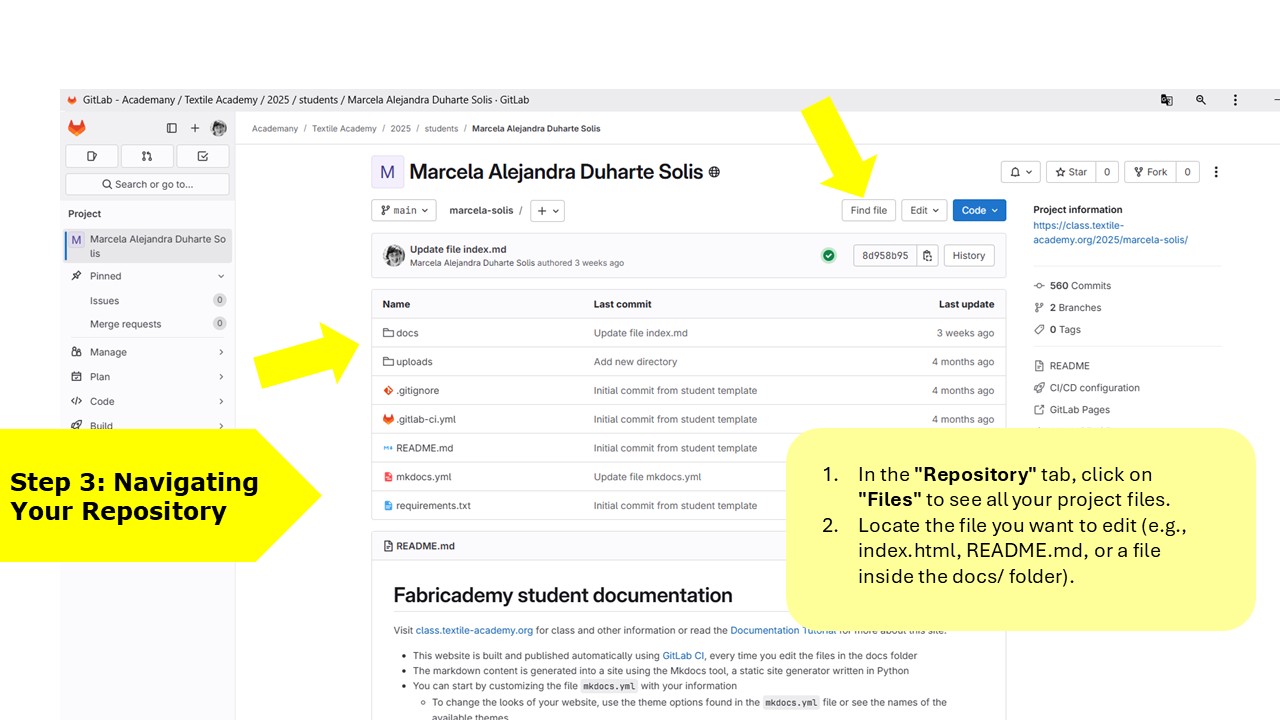Expand the Code sidebar menu

coord(147,401)
